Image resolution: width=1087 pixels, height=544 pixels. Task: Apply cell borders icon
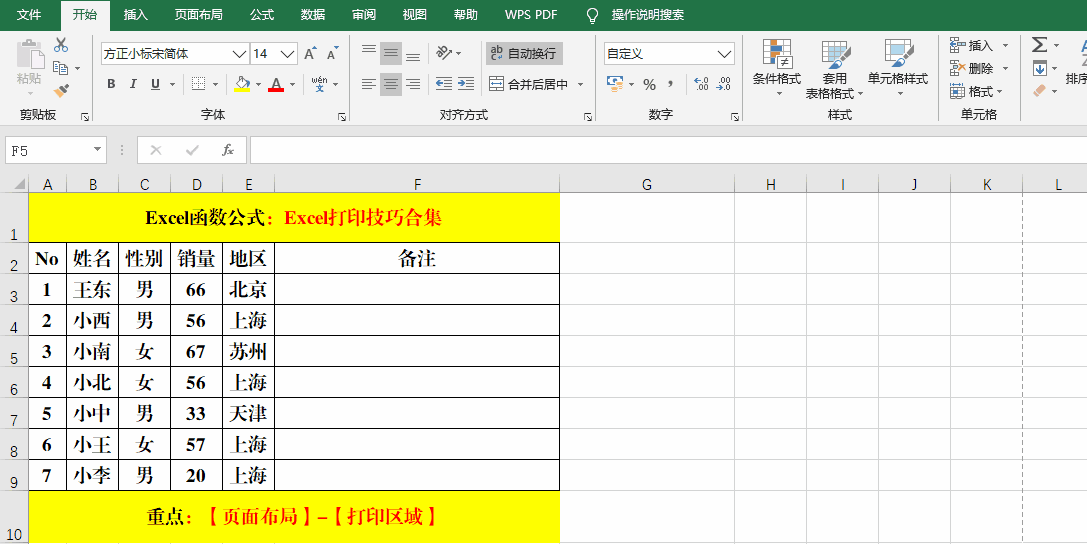point(198,84)
